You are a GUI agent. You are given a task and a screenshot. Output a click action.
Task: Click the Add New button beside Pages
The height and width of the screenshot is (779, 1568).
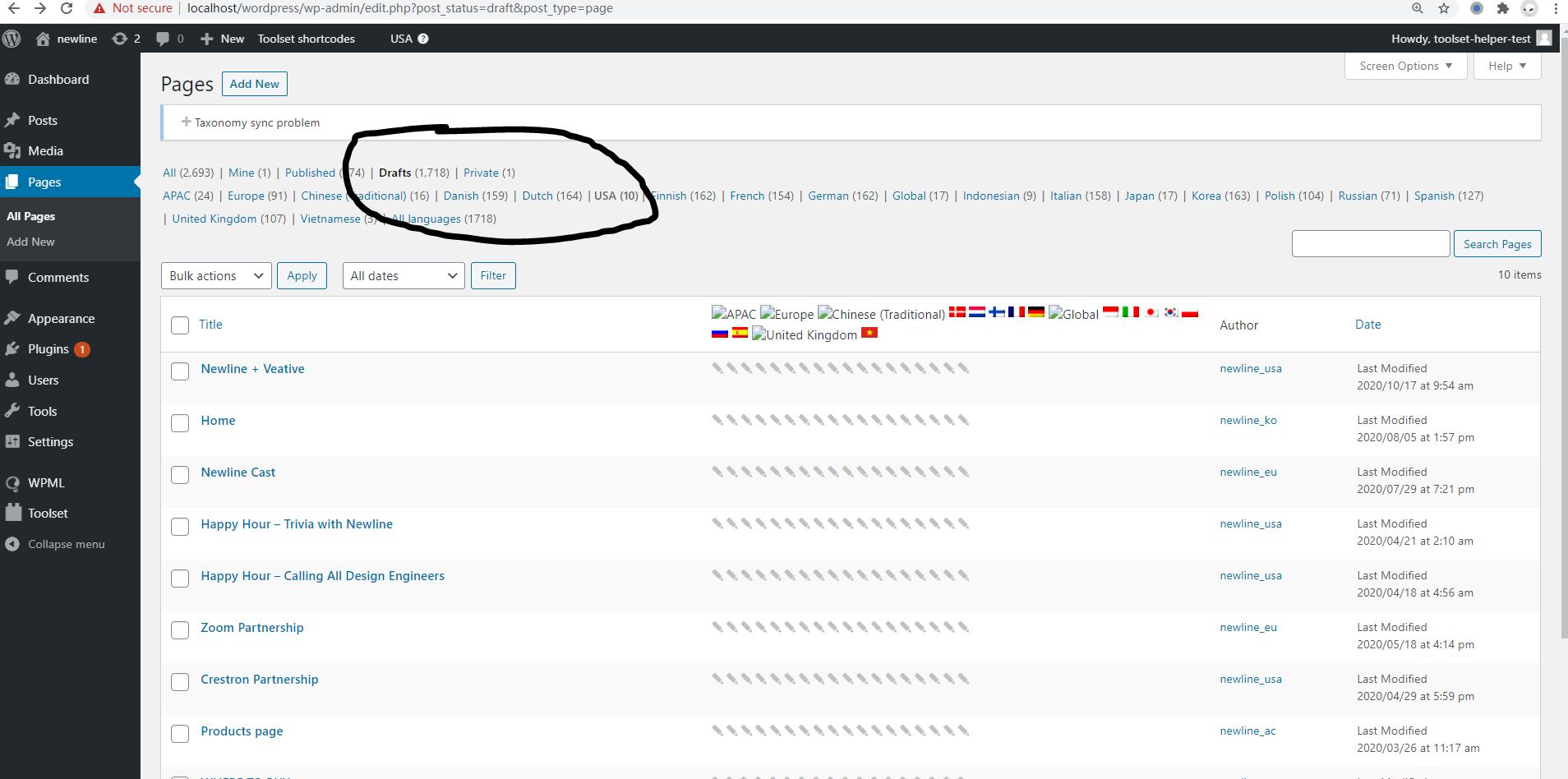point(254,84)
